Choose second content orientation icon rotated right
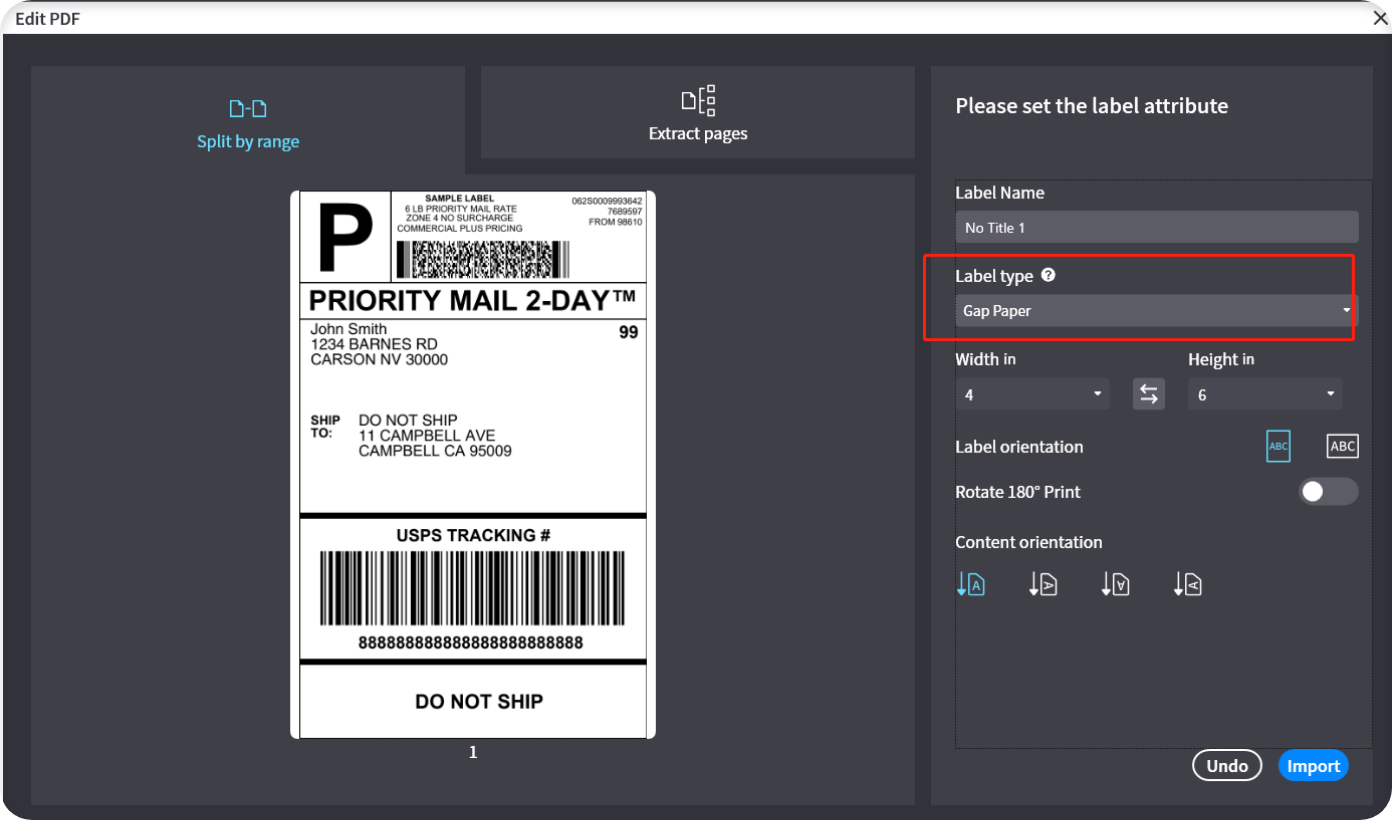This screenshot has height=820, width=1392. pyautogui.click(x=1043, y=584)
